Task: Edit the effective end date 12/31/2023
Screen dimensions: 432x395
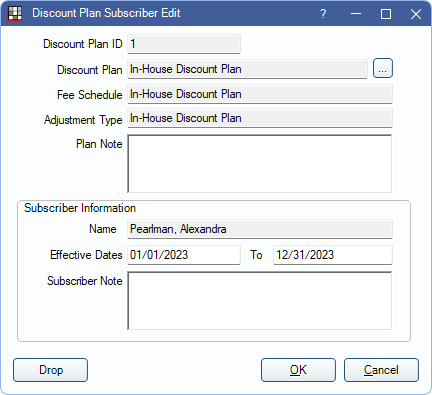Action: tap(333, 255)
